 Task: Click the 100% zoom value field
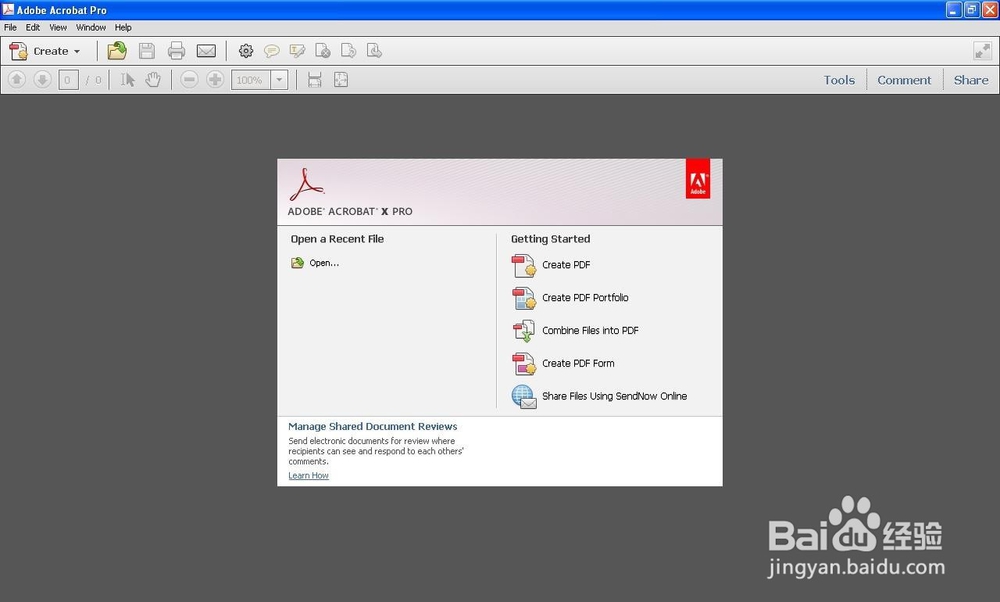251,80
